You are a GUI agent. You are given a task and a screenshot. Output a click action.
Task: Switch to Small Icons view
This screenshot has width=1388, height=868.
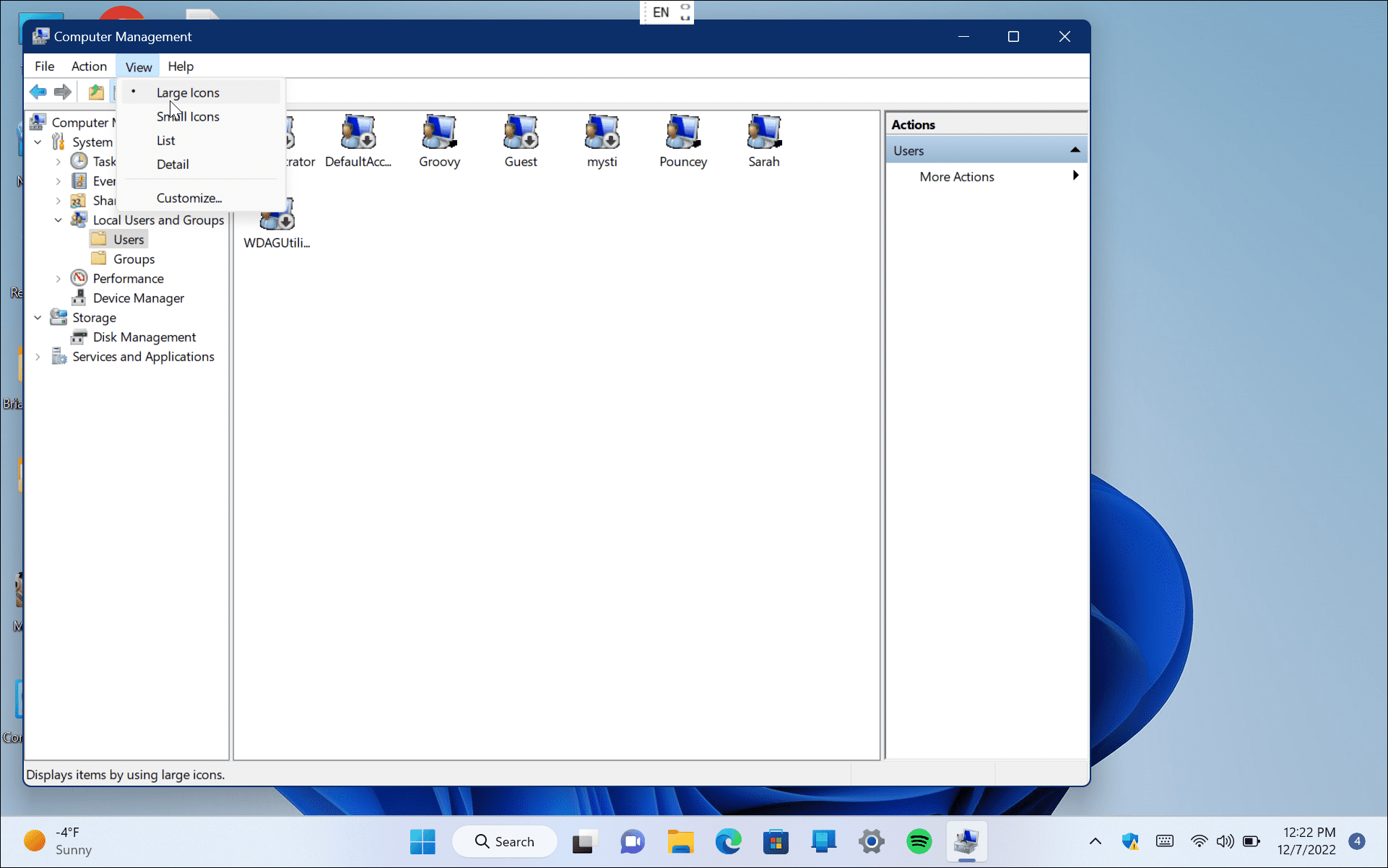tap(188, 116)
